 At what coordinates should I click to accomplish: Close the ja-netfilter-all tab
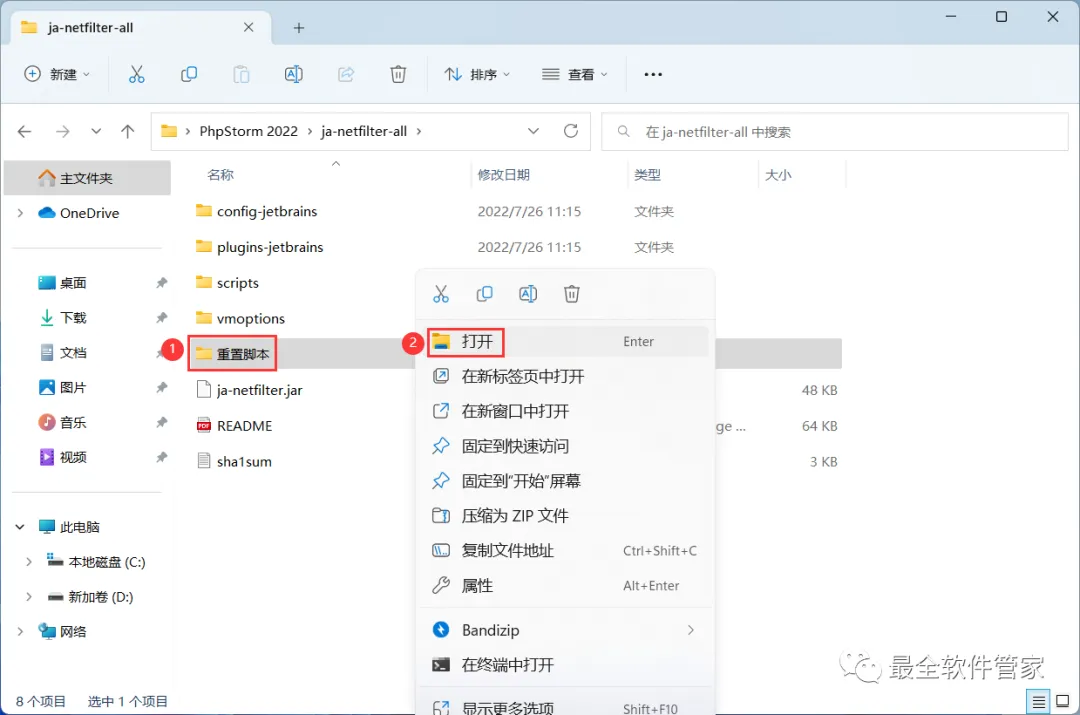(249, 28)
